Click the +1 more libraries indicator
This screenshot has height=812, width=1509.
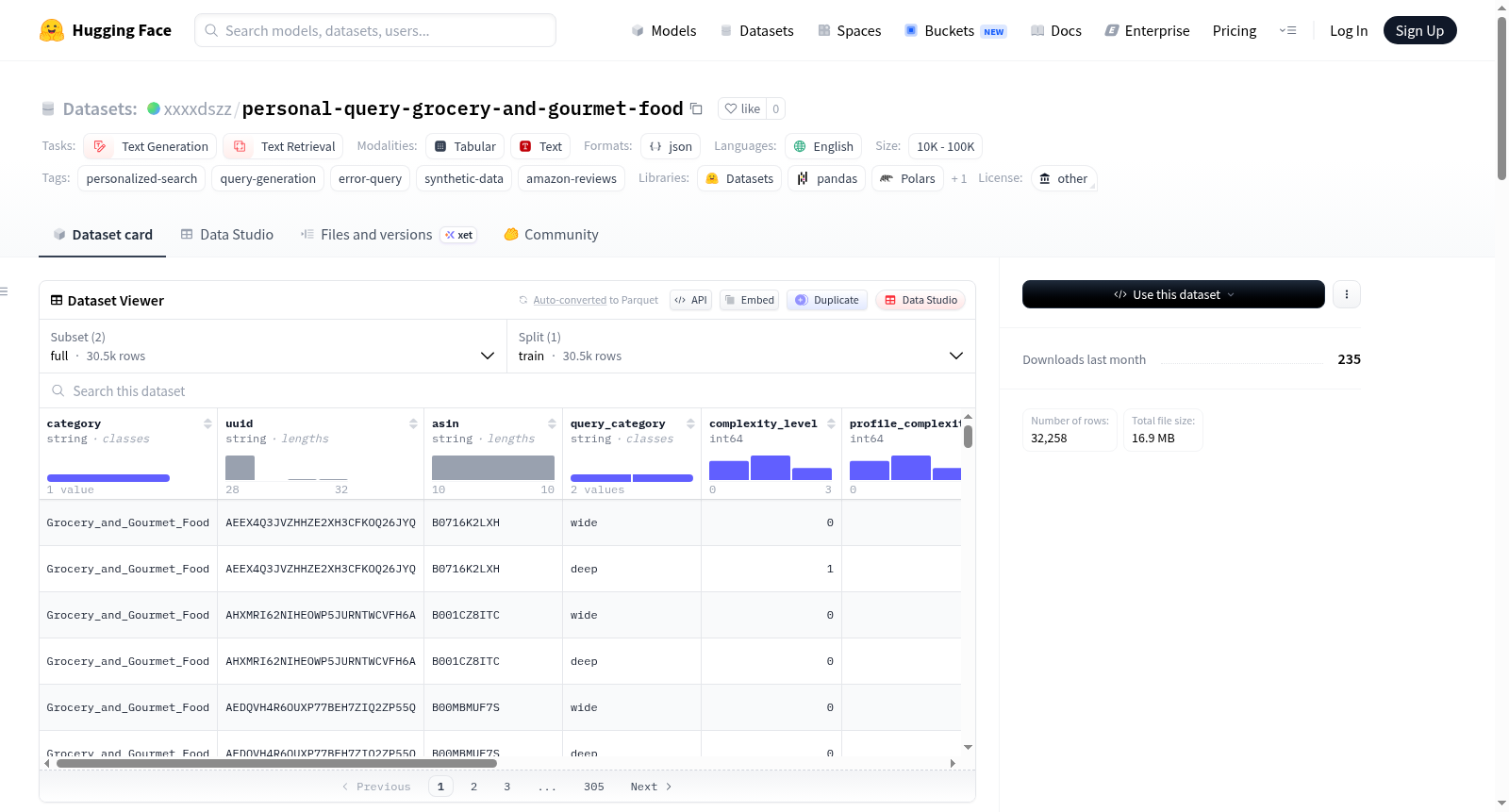(959, 178)
